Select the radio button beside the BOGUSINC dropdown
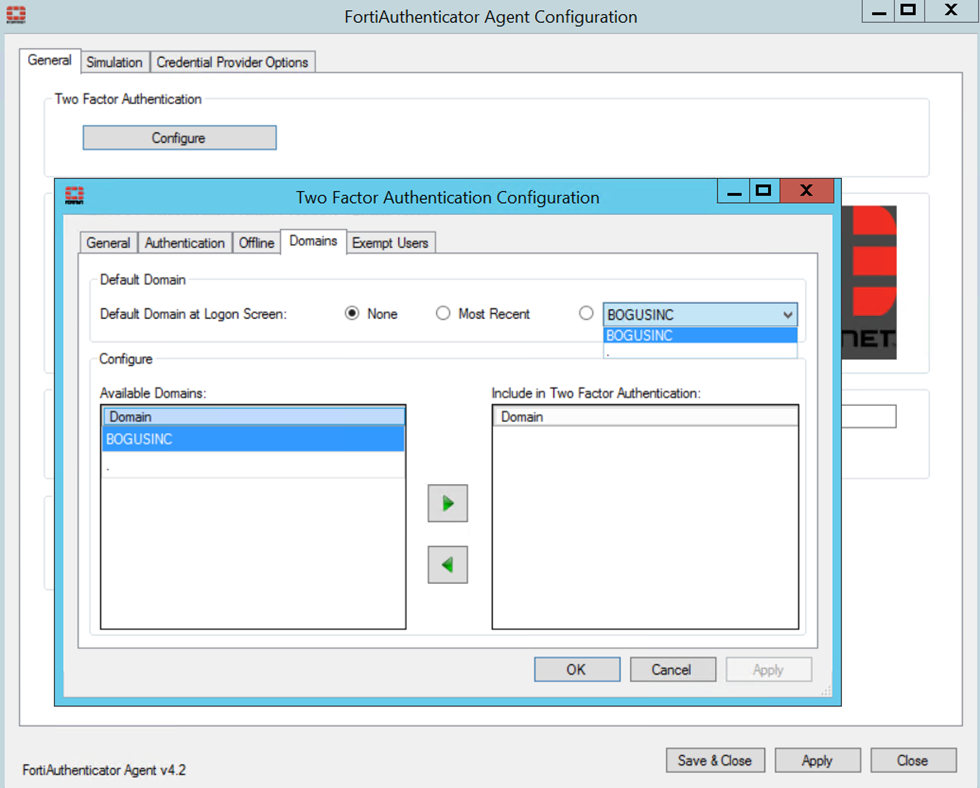This screenshot has height=788, width=980. click(x=586, y=313)
